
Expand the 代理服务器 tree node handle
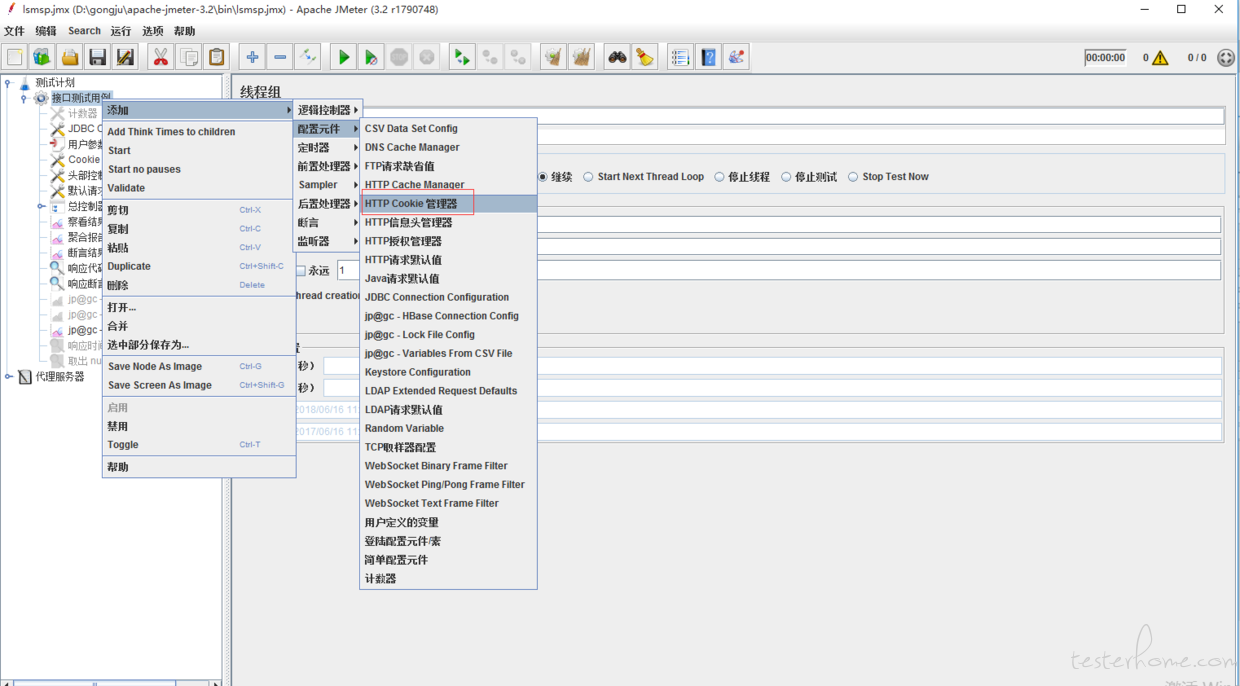(x=8, y=377)
